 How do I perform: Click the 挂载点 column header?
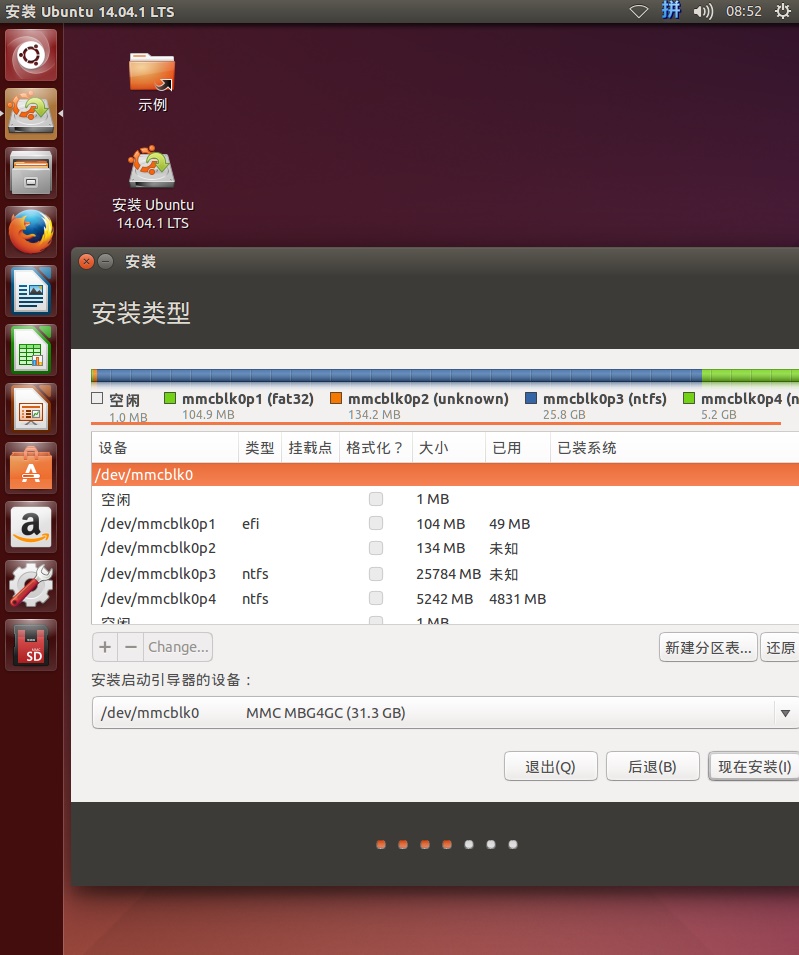pyautogui.click(x=311, y=448)
